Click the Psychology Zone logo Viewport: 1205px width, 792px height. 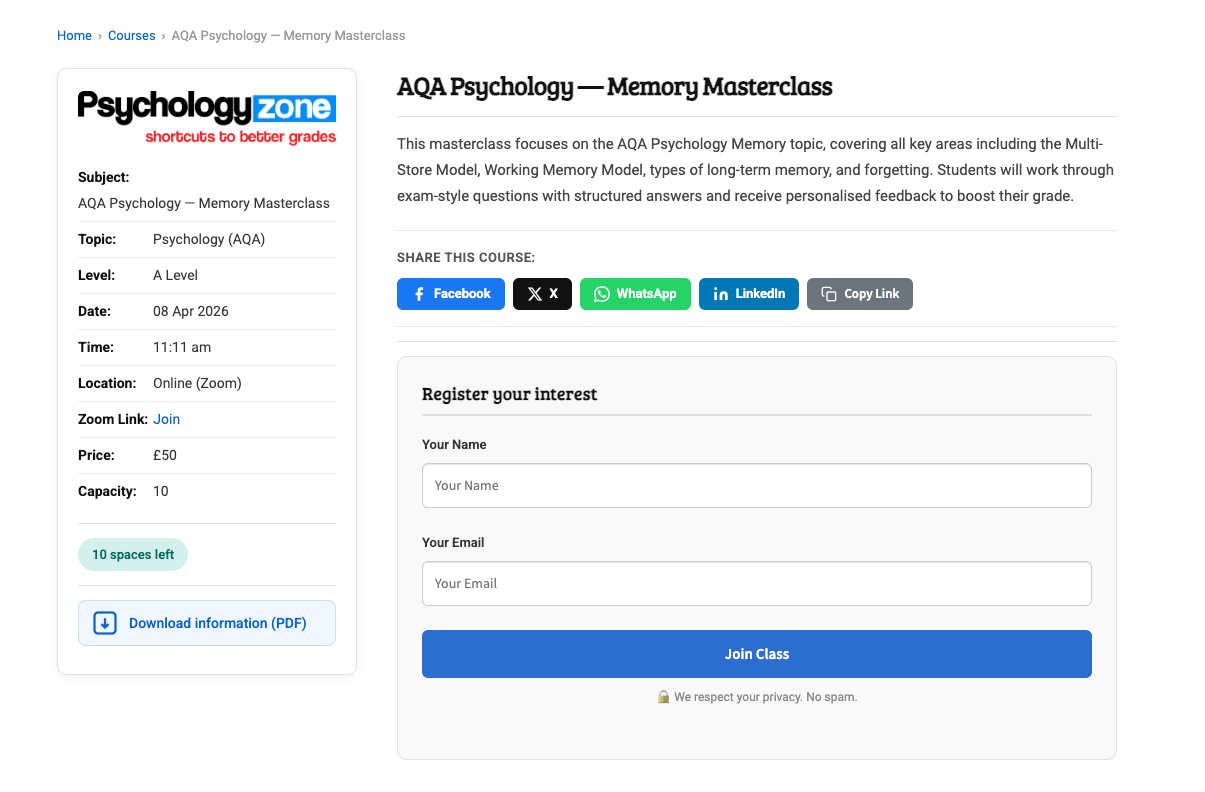click(x=207, y=118)
